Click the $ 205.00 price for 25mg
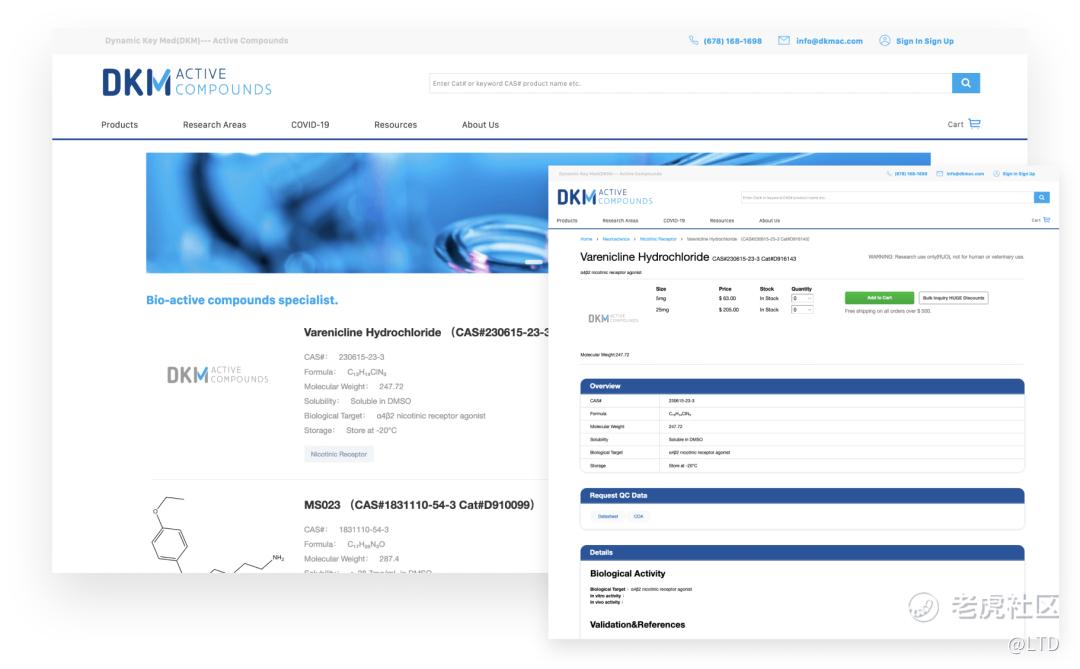 [x=729, y=310]
